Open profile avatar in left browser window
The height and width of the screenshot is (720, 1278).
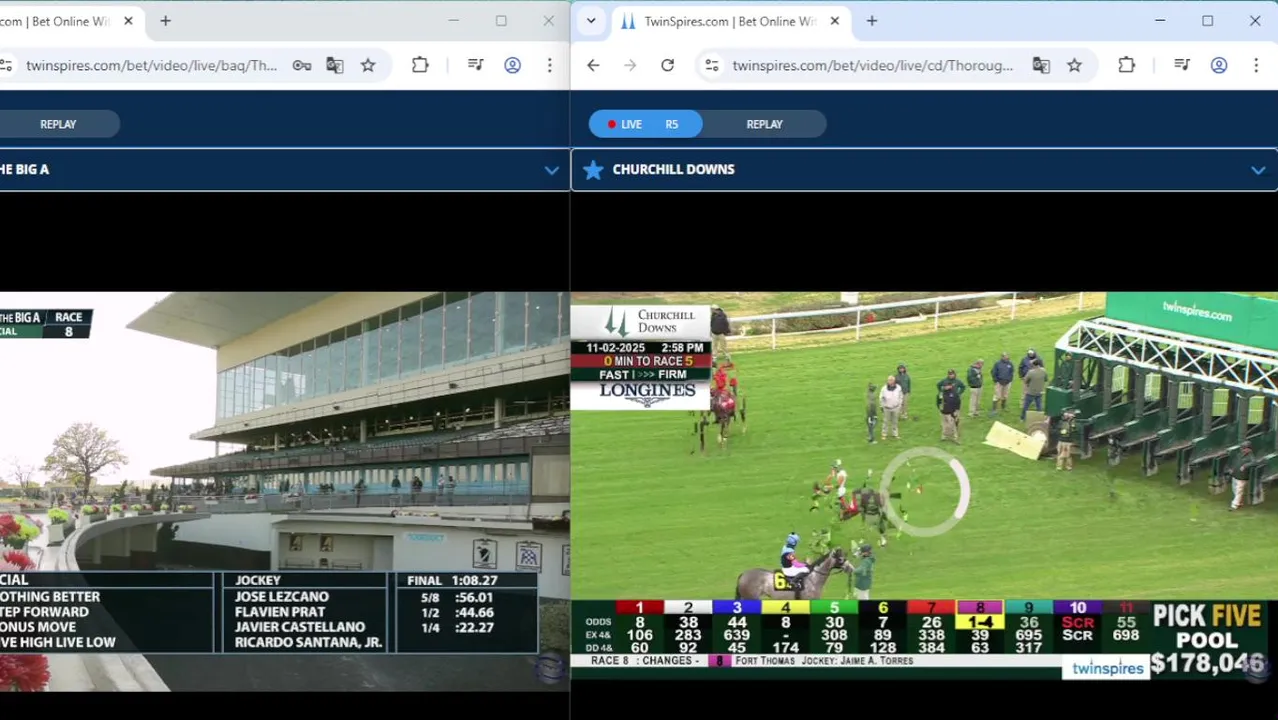[x=512, y=66]
